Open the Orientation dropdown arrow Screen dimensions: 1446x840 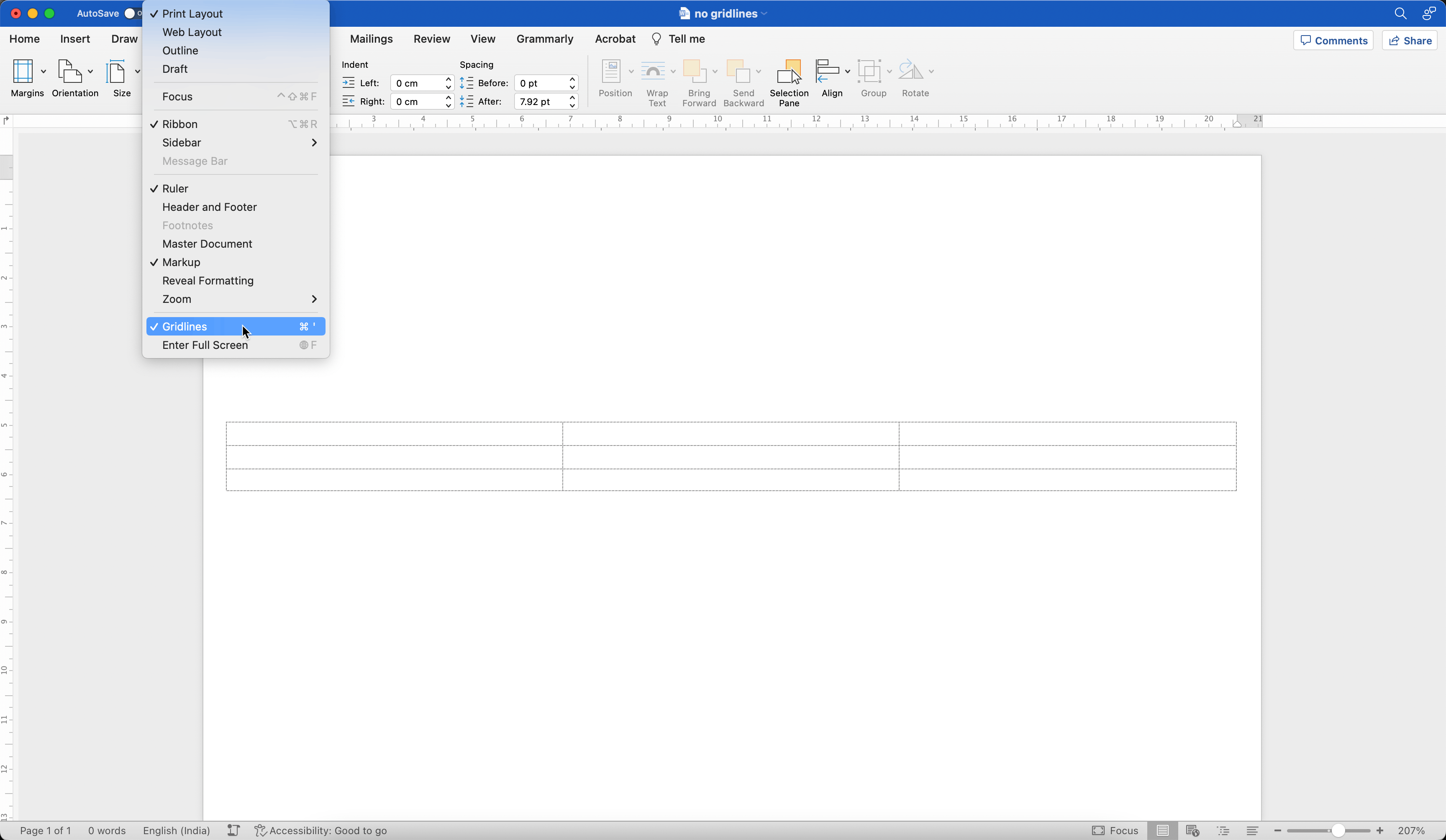[90, 72]
